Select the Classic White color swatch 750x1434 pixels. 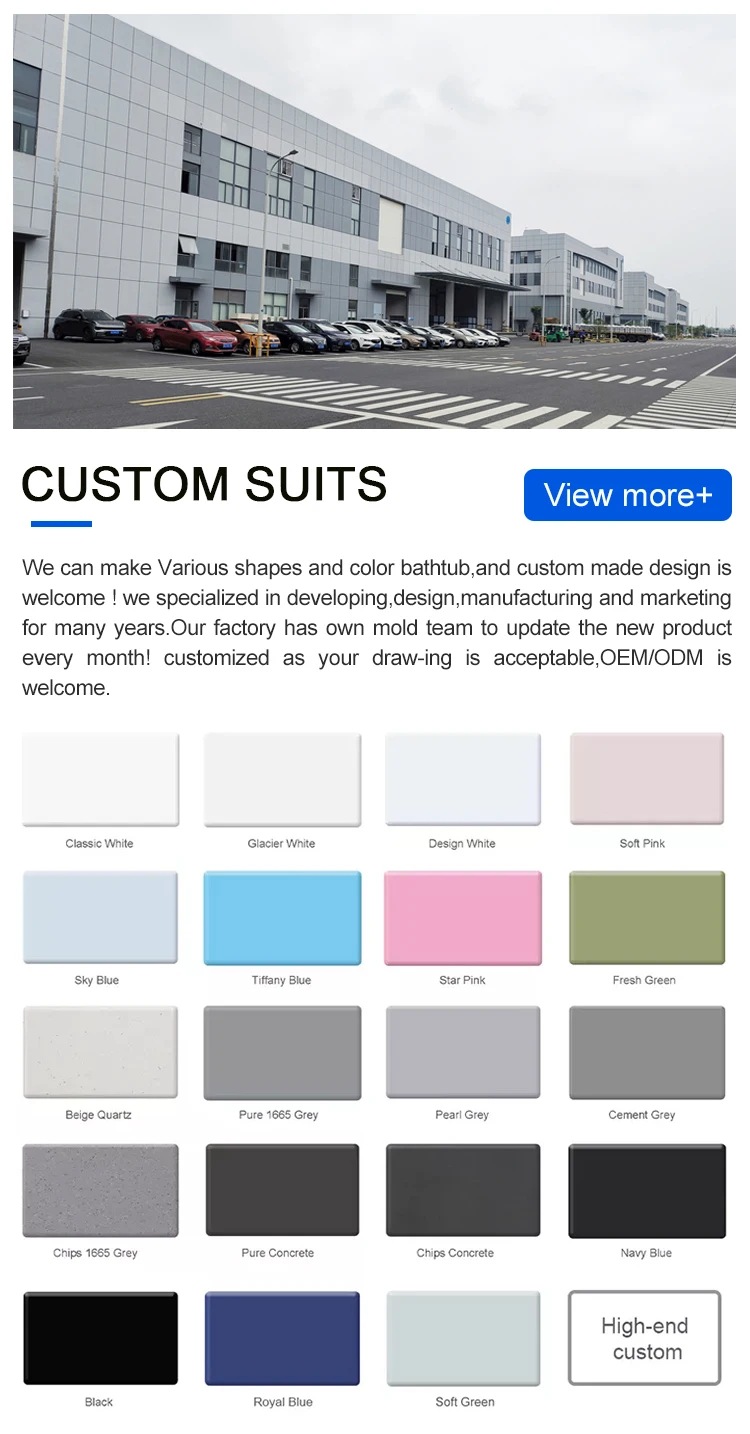pyautogui.click(x=100, y=779)
